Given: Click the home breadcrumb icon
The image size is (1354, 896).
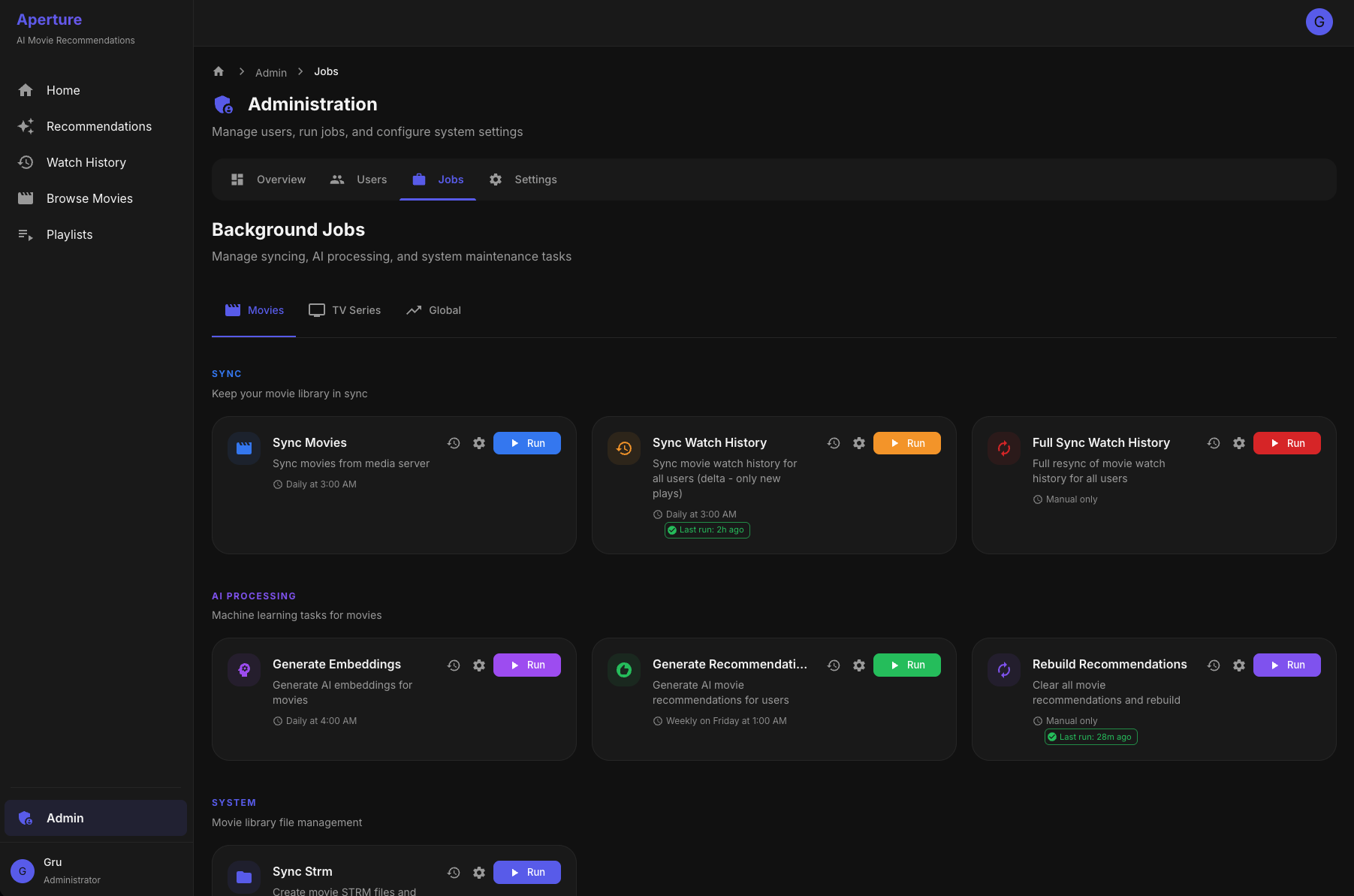Looking at the screenshot, I should [x=219, y=71].
